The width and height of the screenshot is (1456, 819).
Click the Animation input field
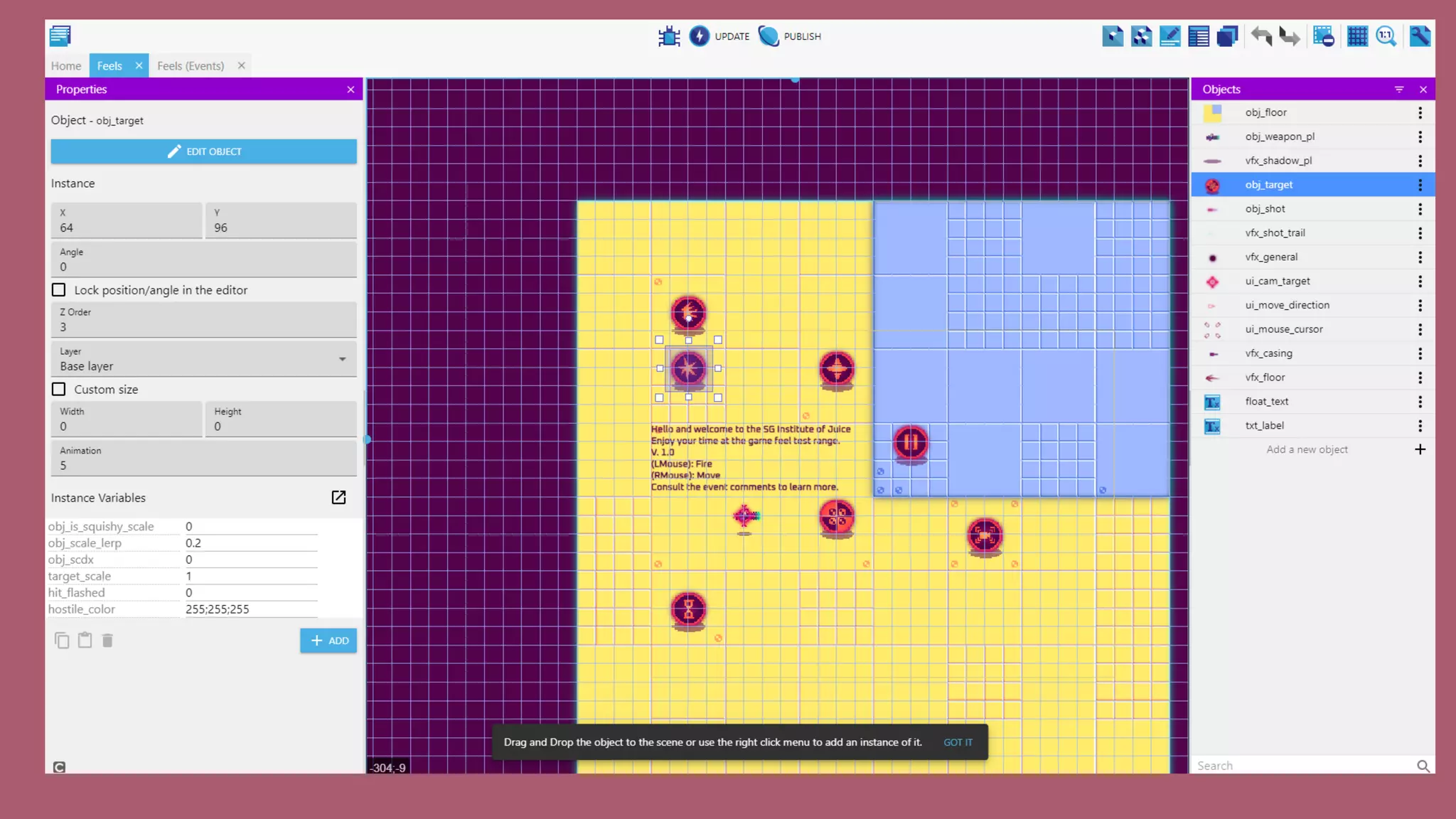point(203,466)
